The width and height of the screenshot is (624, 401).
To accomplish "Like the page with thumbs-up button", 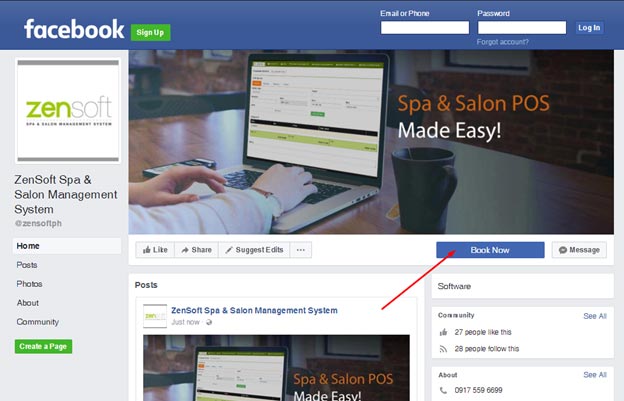I will click(155, 250).
